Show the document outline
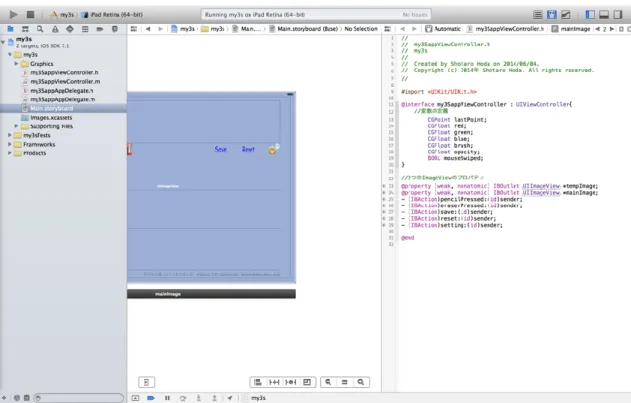 point(146,382)
